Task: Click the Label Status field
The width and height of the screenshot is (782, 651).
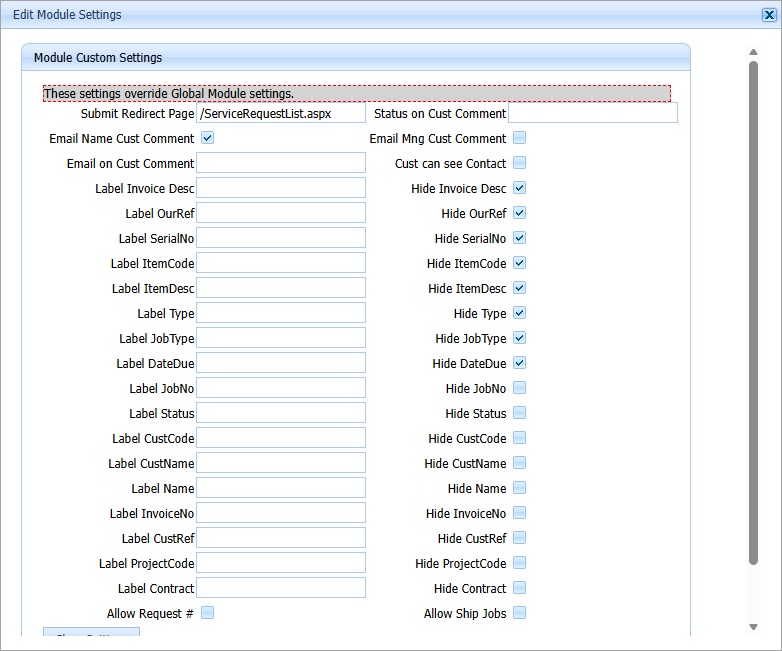Action: click(x=281, y=413)
